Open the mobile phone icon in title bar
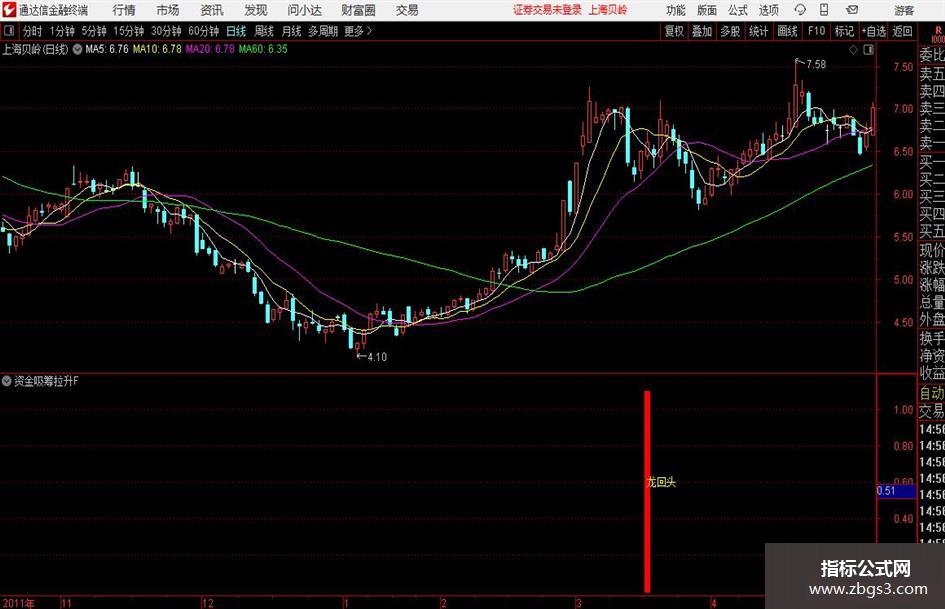Viewport: 945px width, 609px height. 824,10
